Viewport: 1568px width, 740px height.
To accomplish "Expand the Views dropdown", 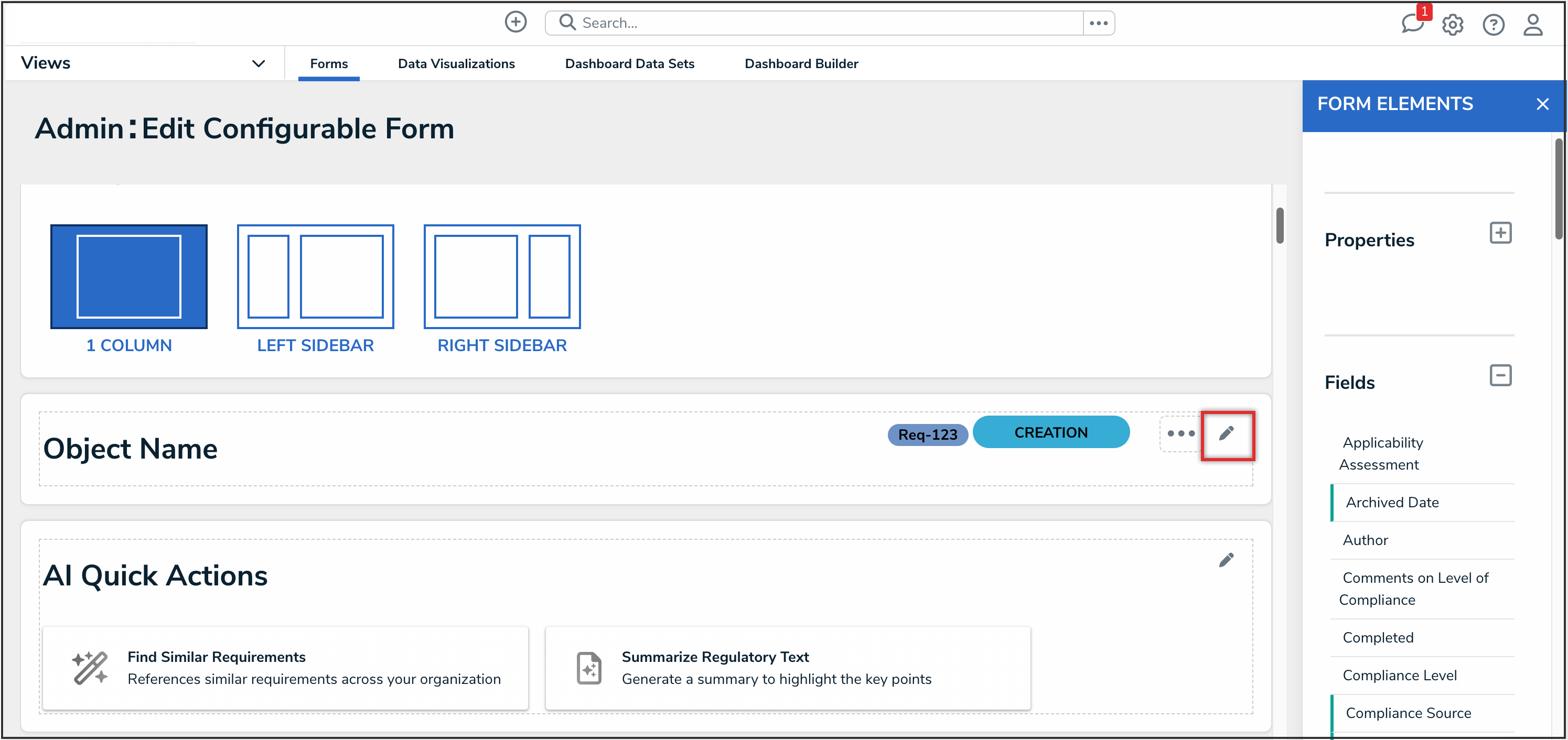I will tap(259, 63).
